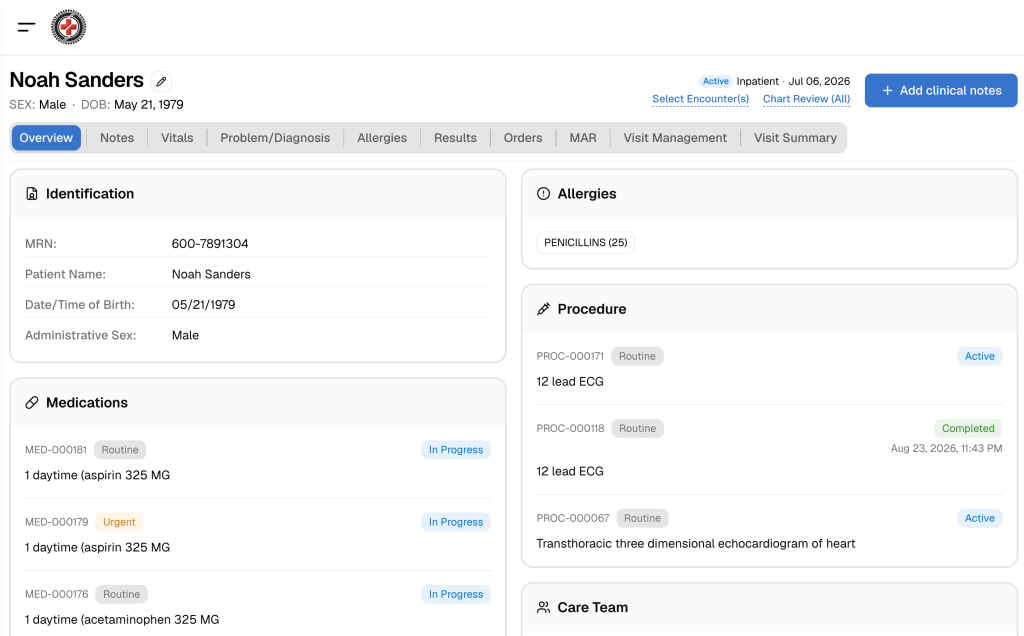Click In Progress status on MED-000176
1024x636 pixels.
click(x=456, y=594)
